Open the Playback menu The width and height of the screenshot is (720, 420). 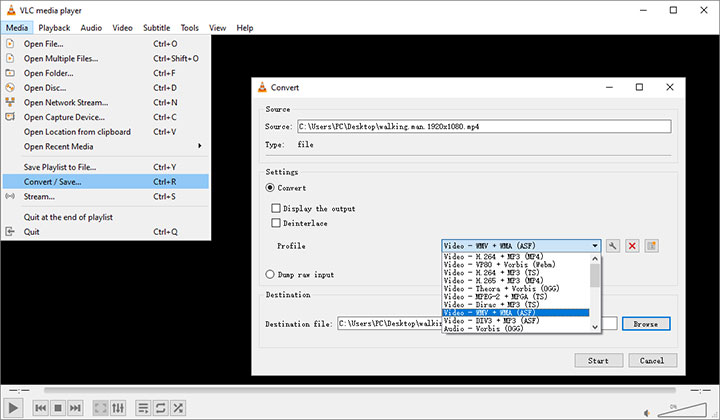(x=54, y=28)
